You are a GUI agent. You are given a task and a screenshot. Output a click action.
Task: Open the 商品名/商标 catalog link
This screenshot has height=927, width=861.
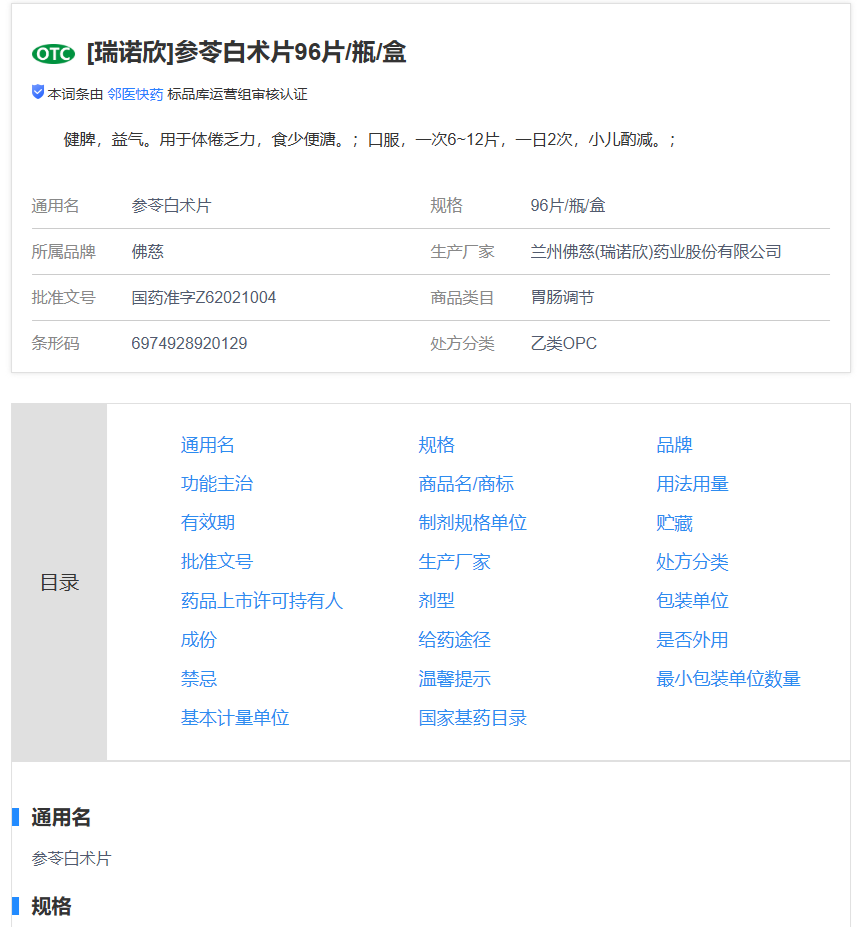click(466, 484)
